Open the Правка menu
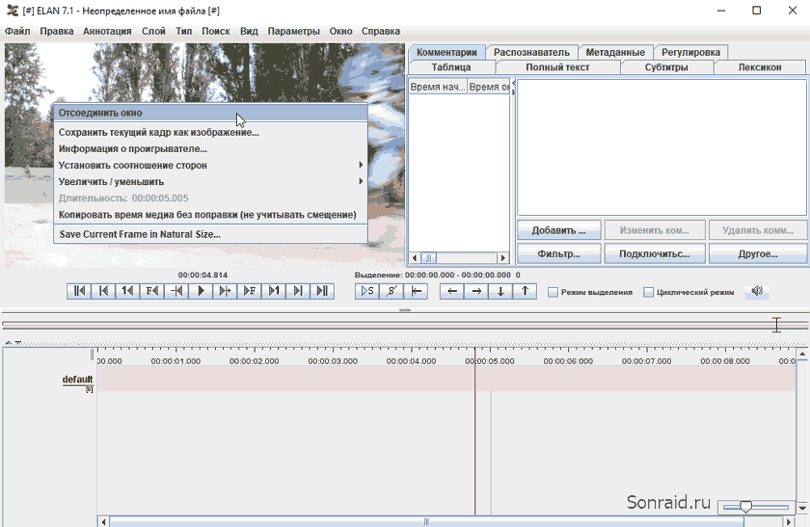The width and height of the screenshot is (810, 527). 57,32
